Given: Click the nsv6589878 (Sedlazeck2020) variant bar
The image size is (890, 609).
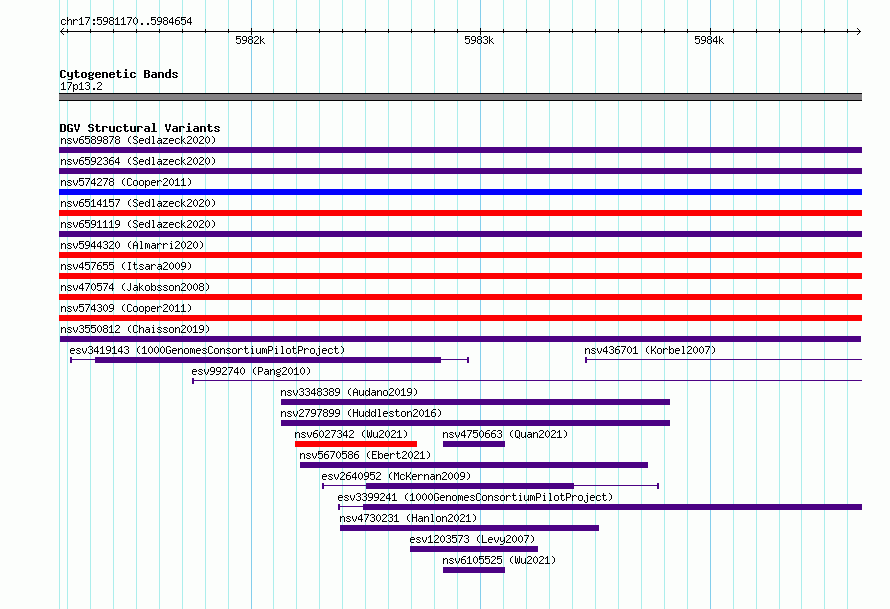Looking at the screenshot, I should point(460,150).
